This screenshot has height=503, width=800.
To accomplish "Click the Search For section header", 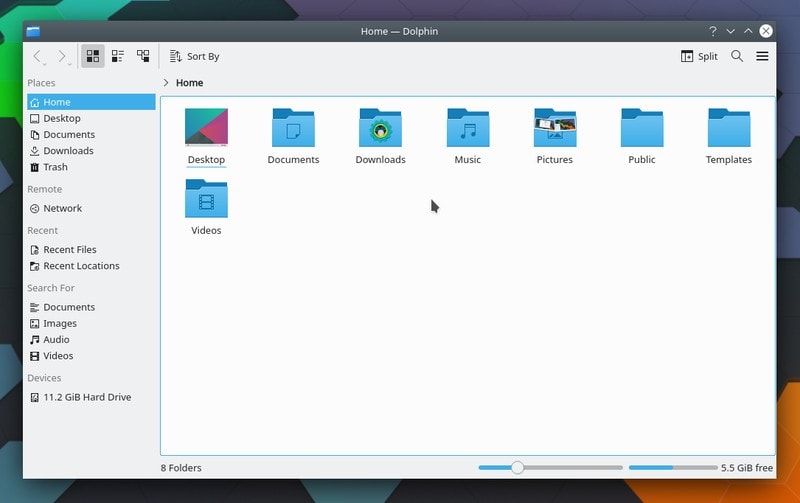I will pos(51,288).
